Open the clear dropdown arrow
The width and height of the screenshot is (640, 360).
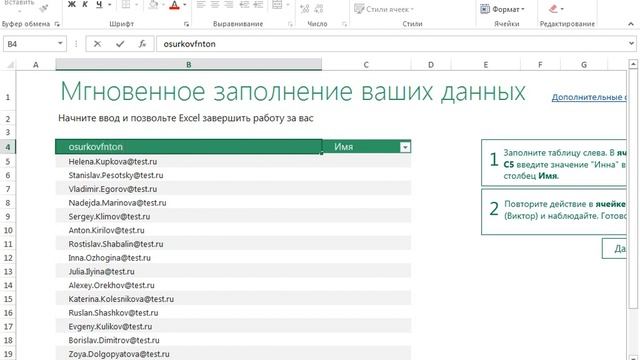click(x=562, y=9)
